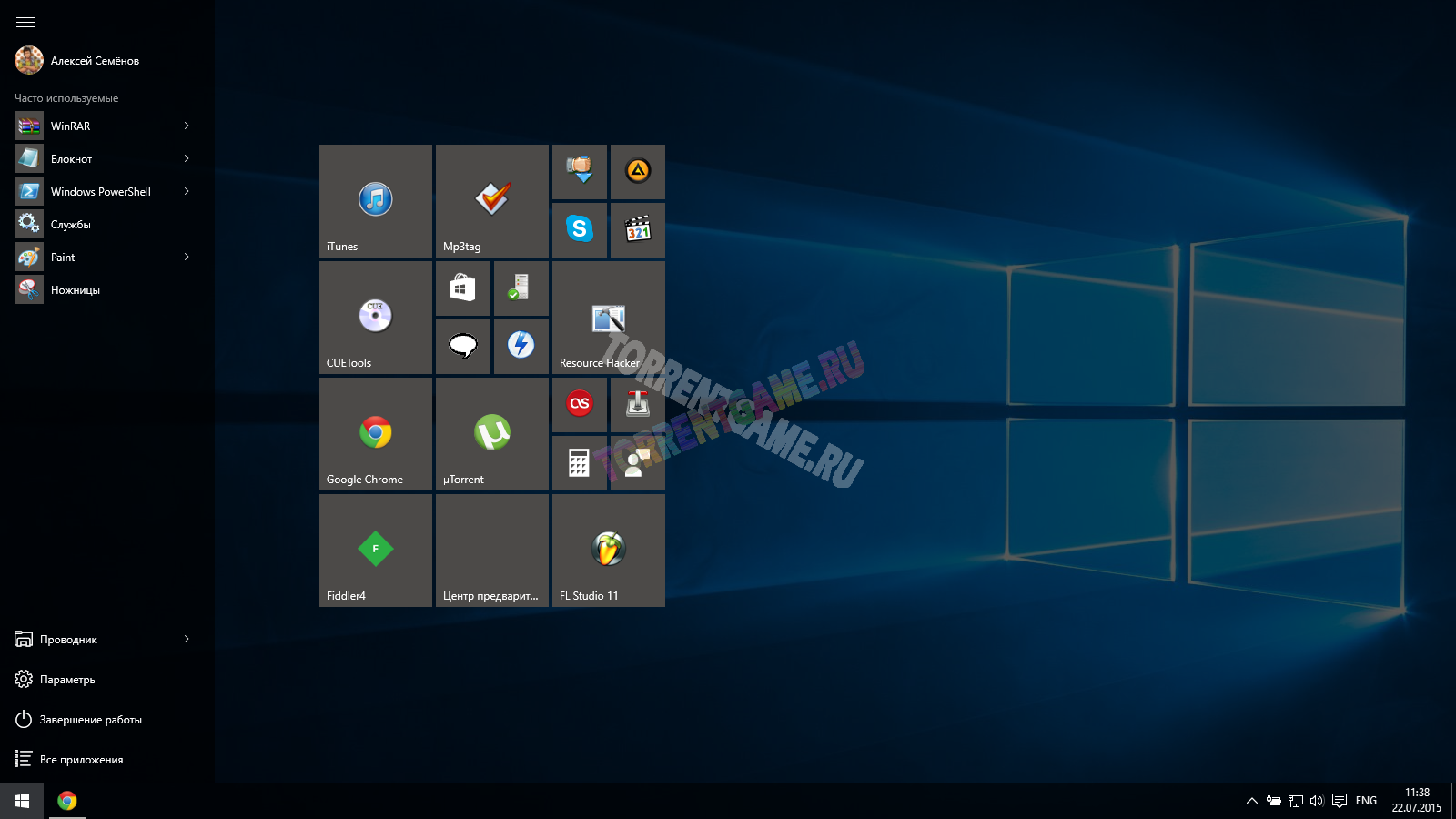Open the iTunes tile

click(x=375, y=200)
